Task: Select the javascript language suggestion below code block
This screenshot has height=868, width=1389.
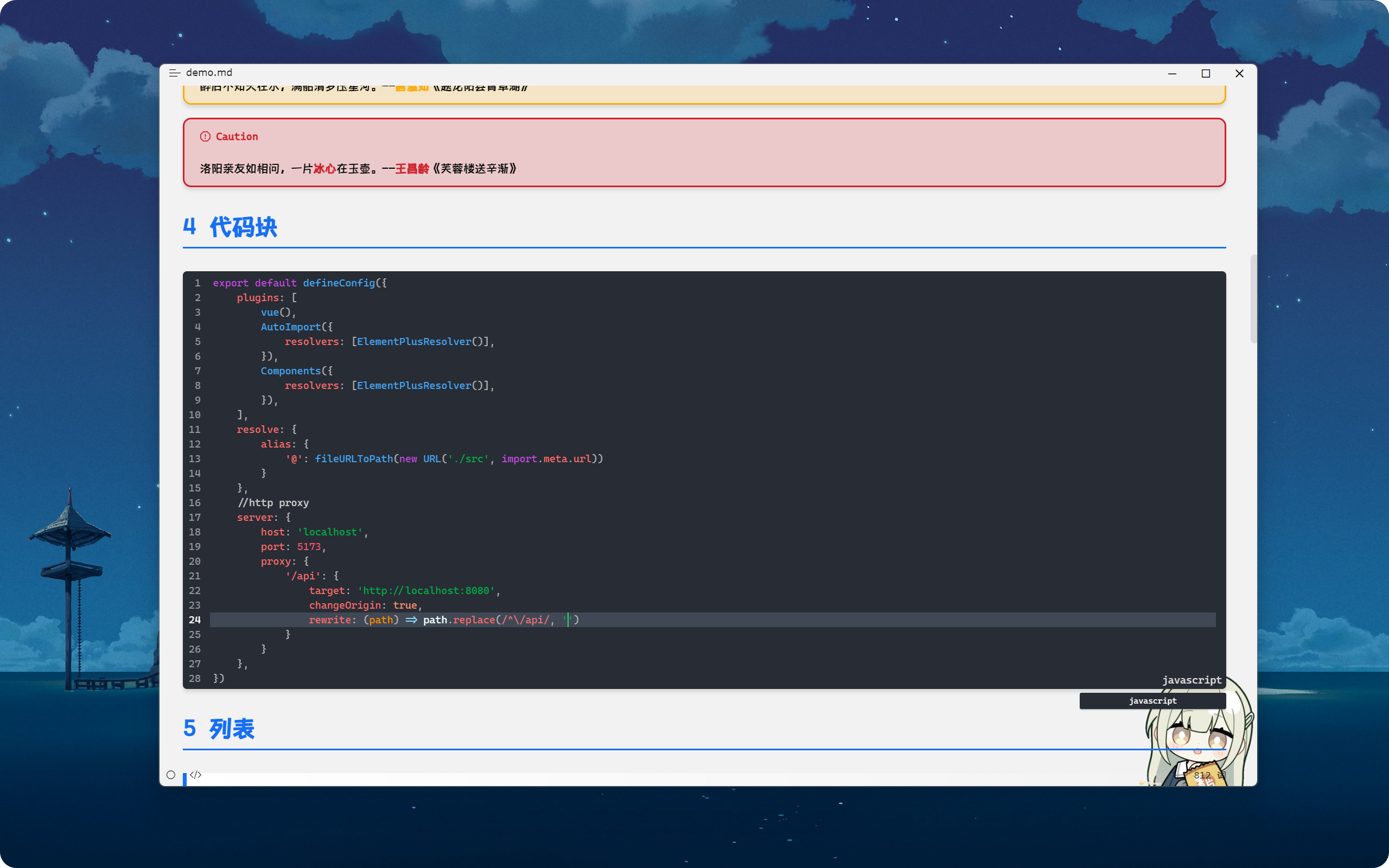Action: (1152, 700)
